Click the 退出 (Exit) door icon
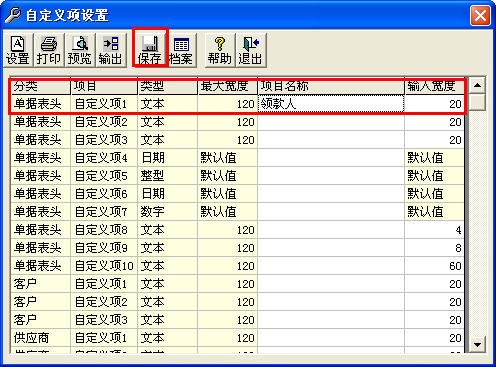This screenshot has height=367, width=496. click(x=250, y=50)
